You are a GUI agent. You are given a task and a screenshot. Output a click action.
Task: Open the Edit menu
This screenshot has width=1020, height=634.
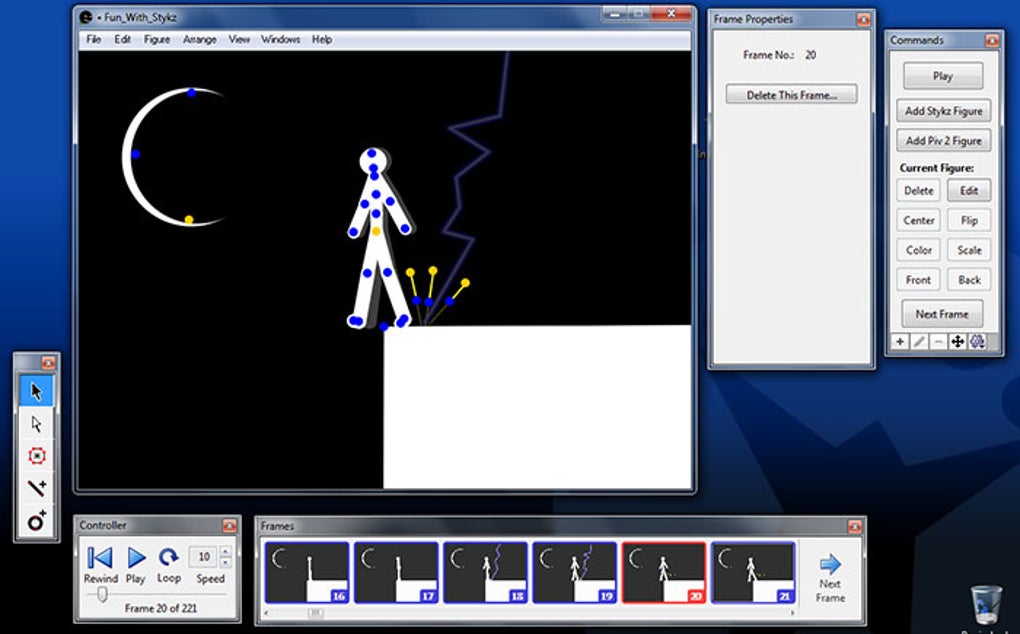click(122, 40)
